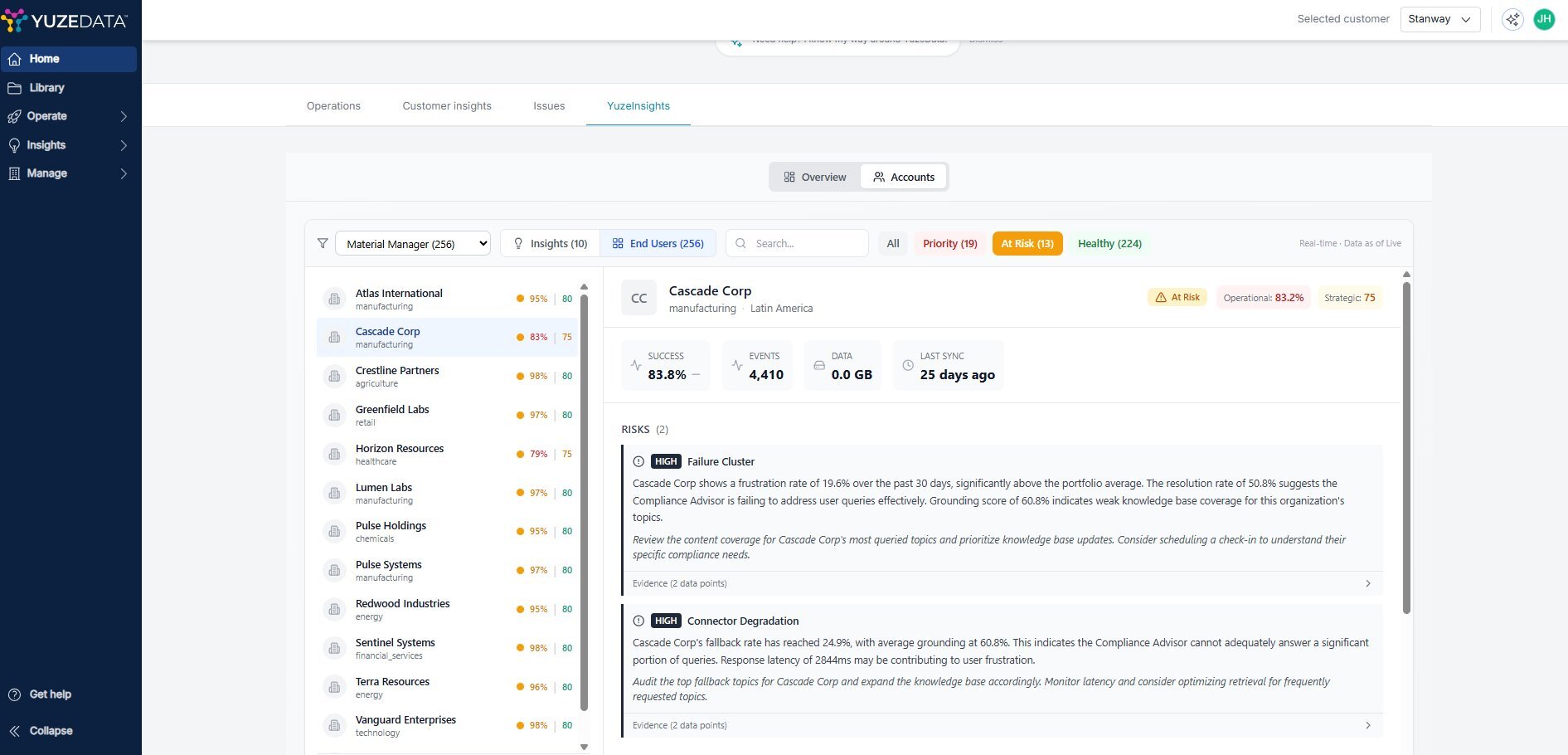Expand Failure Cluster evidence data points
Image resolution: width=1568 pixels, height=755 pixels.
pyautogui.click(x=1001, y=583)
